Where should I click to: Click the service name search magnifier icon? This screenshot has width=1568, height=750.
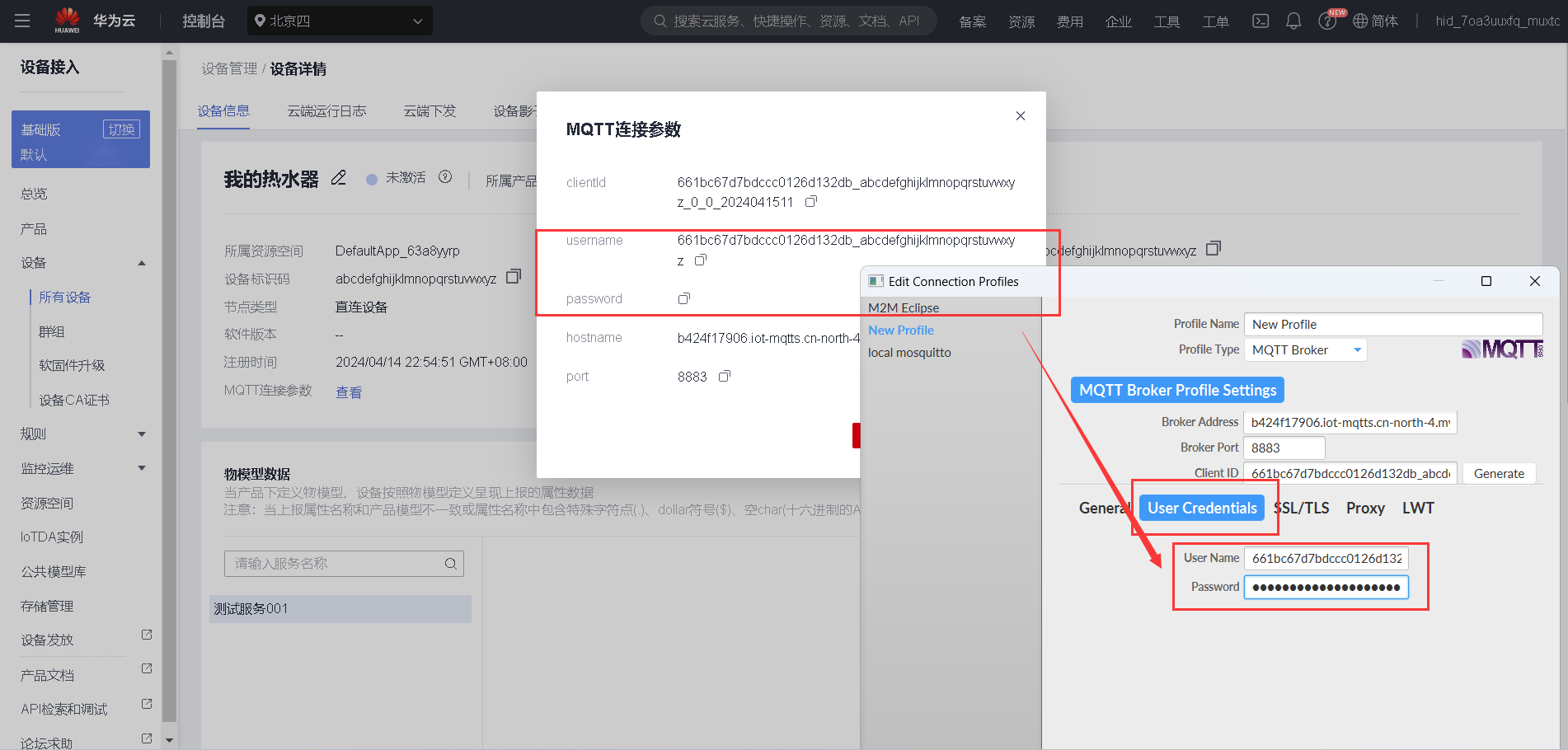[451, 564]
